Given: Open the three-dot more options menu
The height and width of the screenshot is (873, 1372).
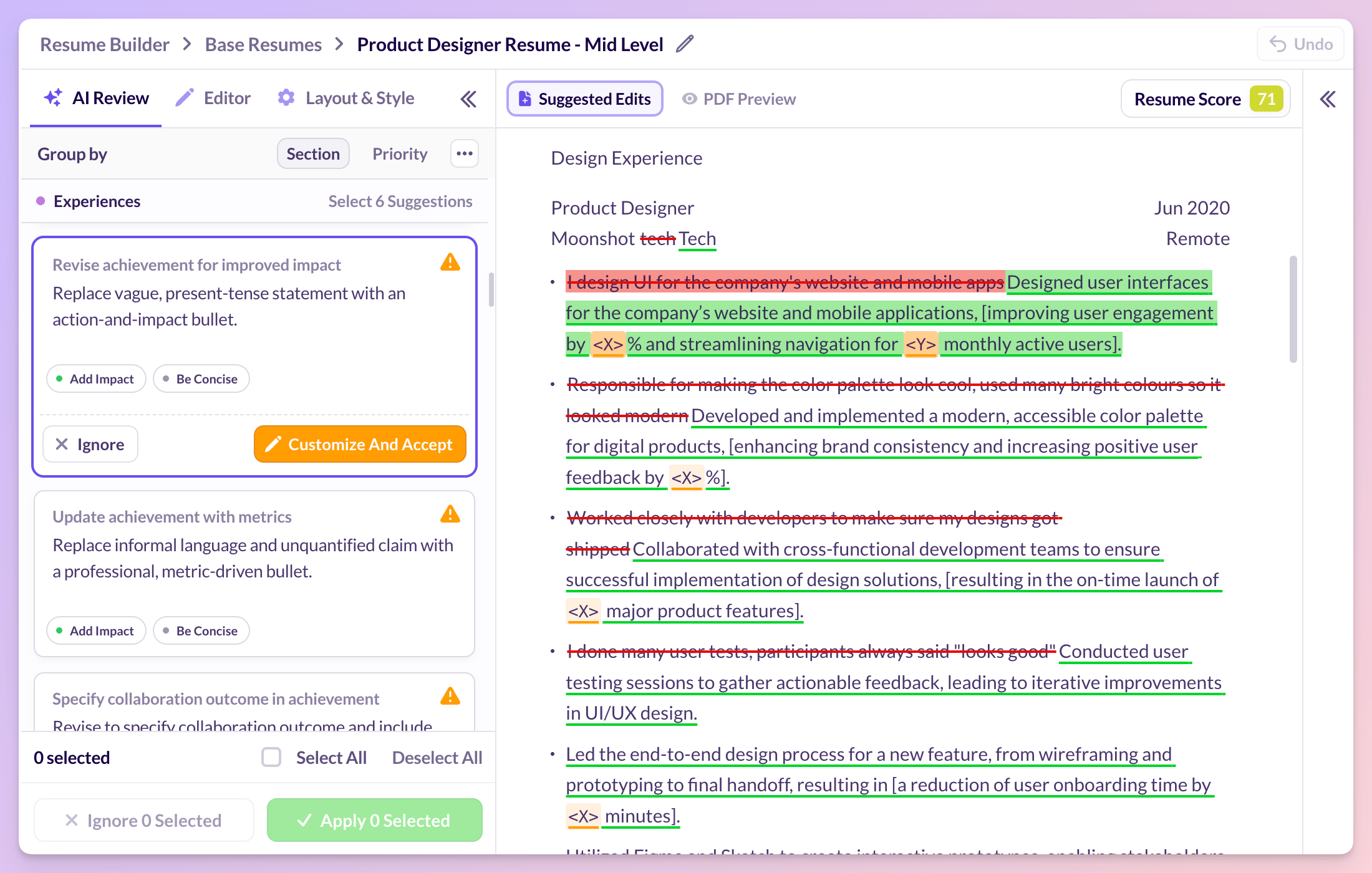Looking at the screenshot, I should [x=465, y=153].
